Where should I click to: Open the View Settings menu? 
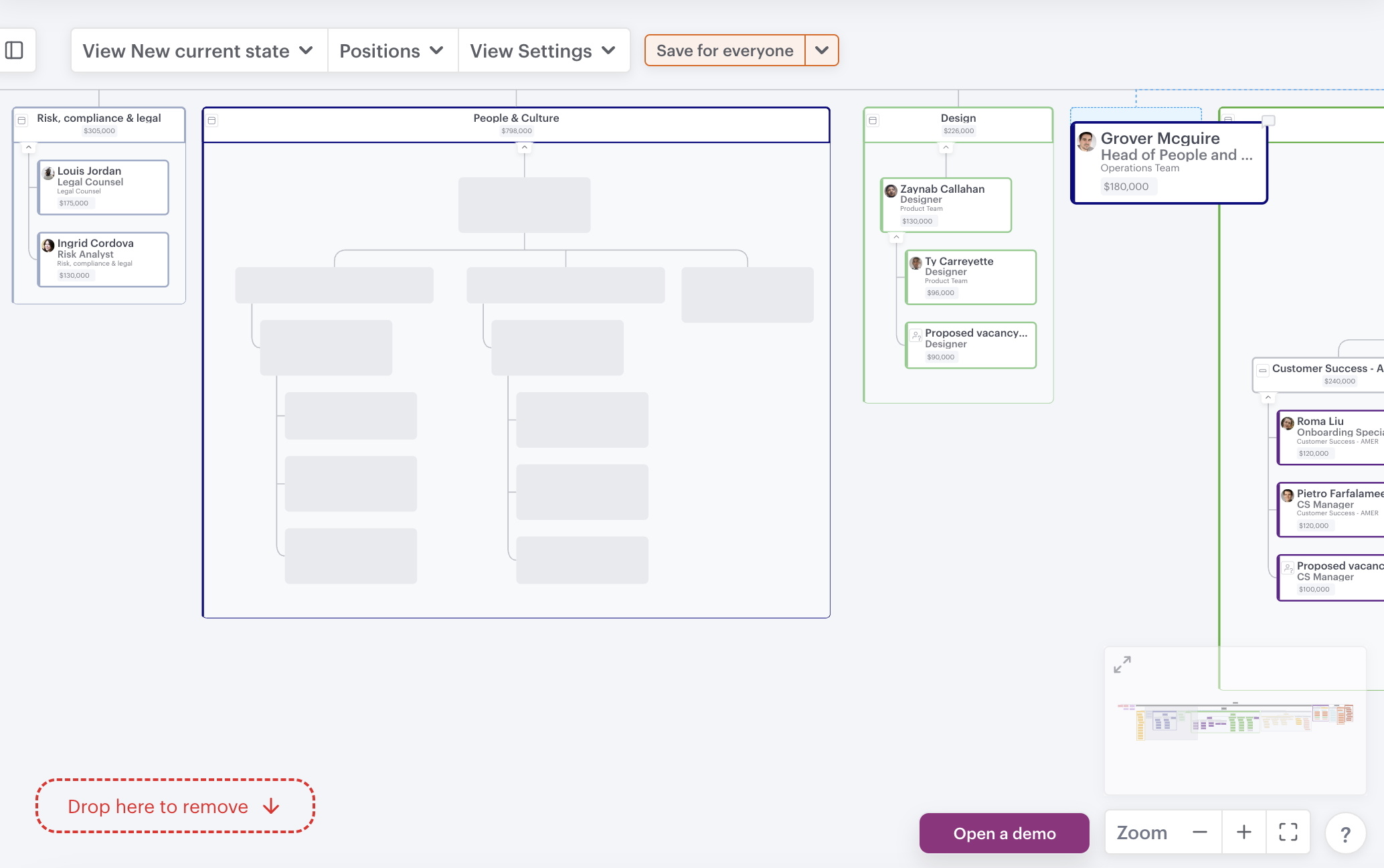coord(543,51)
